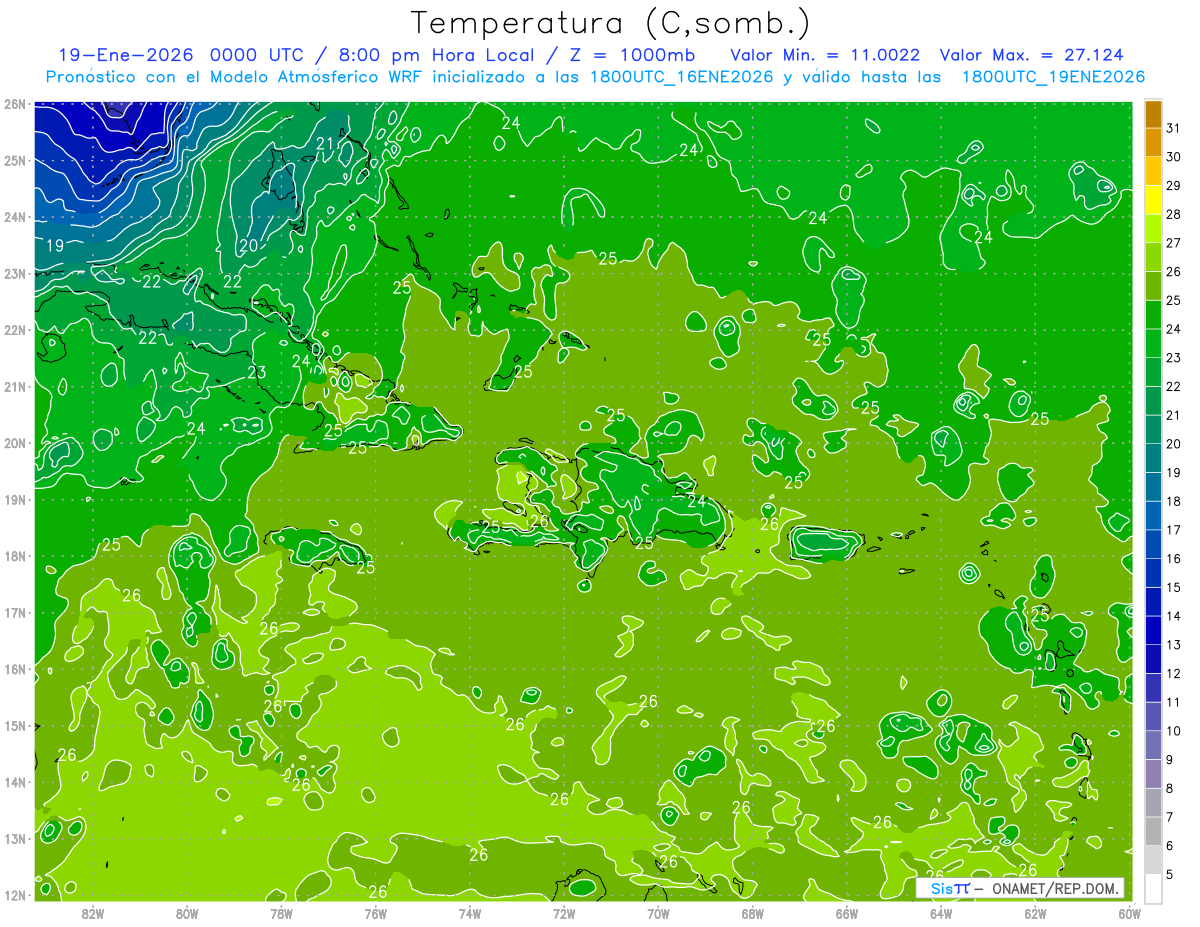Click the "19" contour label on the map
This screenshot has width=1200, height=927.
pyautogui.click(x=56, y=245)
